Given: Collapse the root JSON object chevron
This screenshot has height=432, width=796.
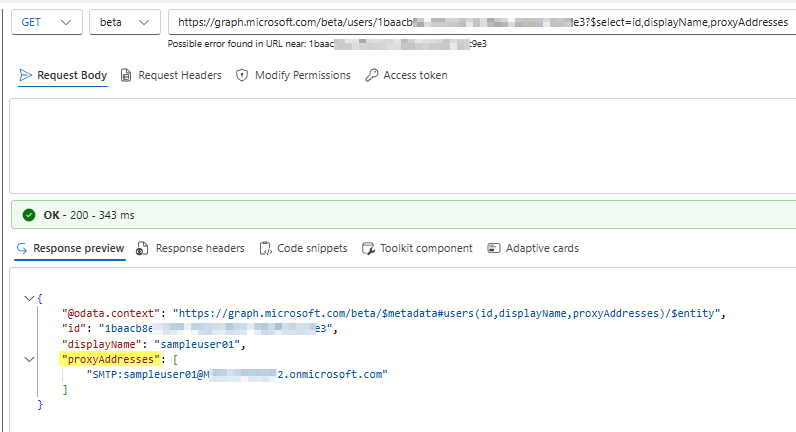Looking at the screenshot, I should [29, 298].
